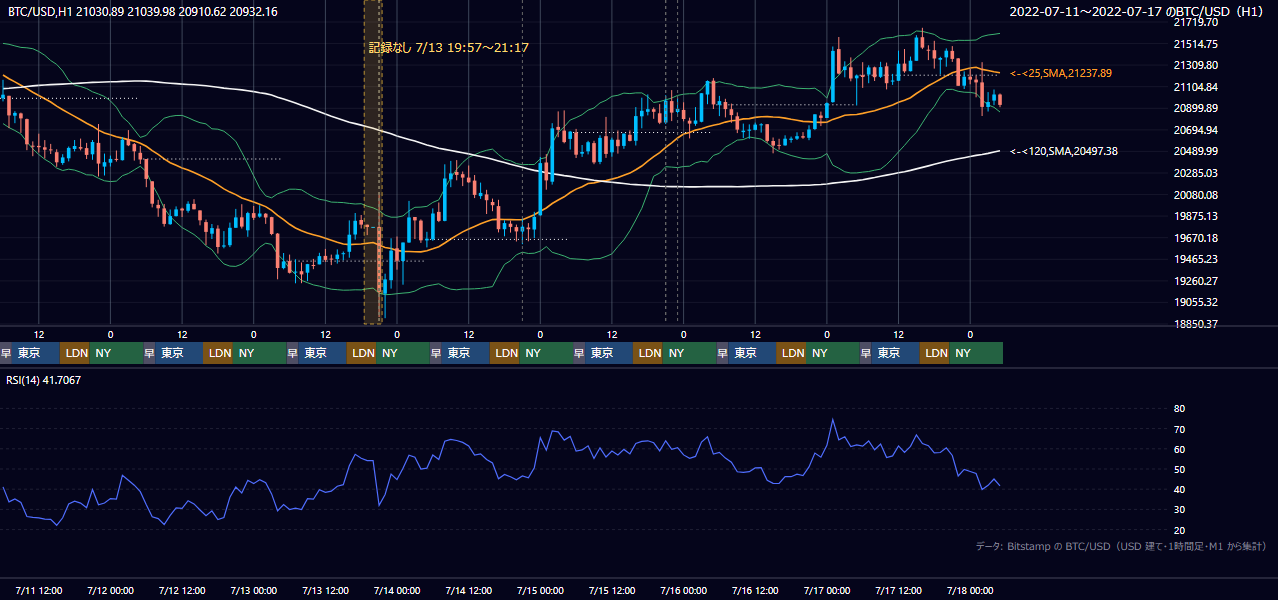Click the Bitstamp data source attribution text
1278x600 pixels.
(x=1121, y=546)
